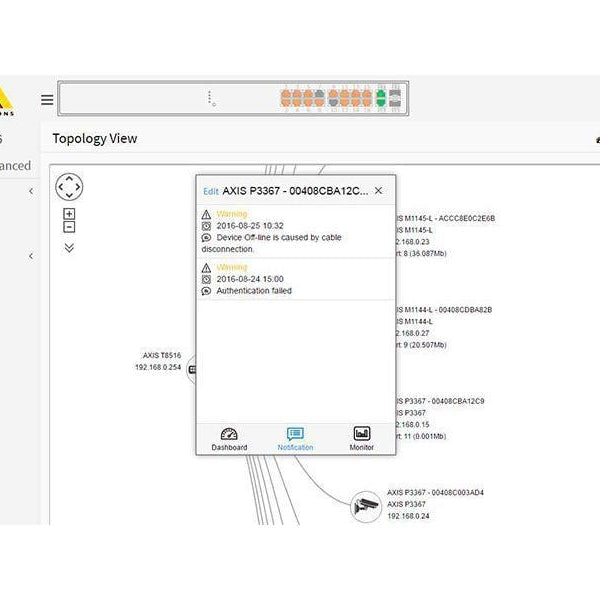Click Edit link in device popup
The width and height of the screenshot is (600, 600).
[x=210, y=191]
